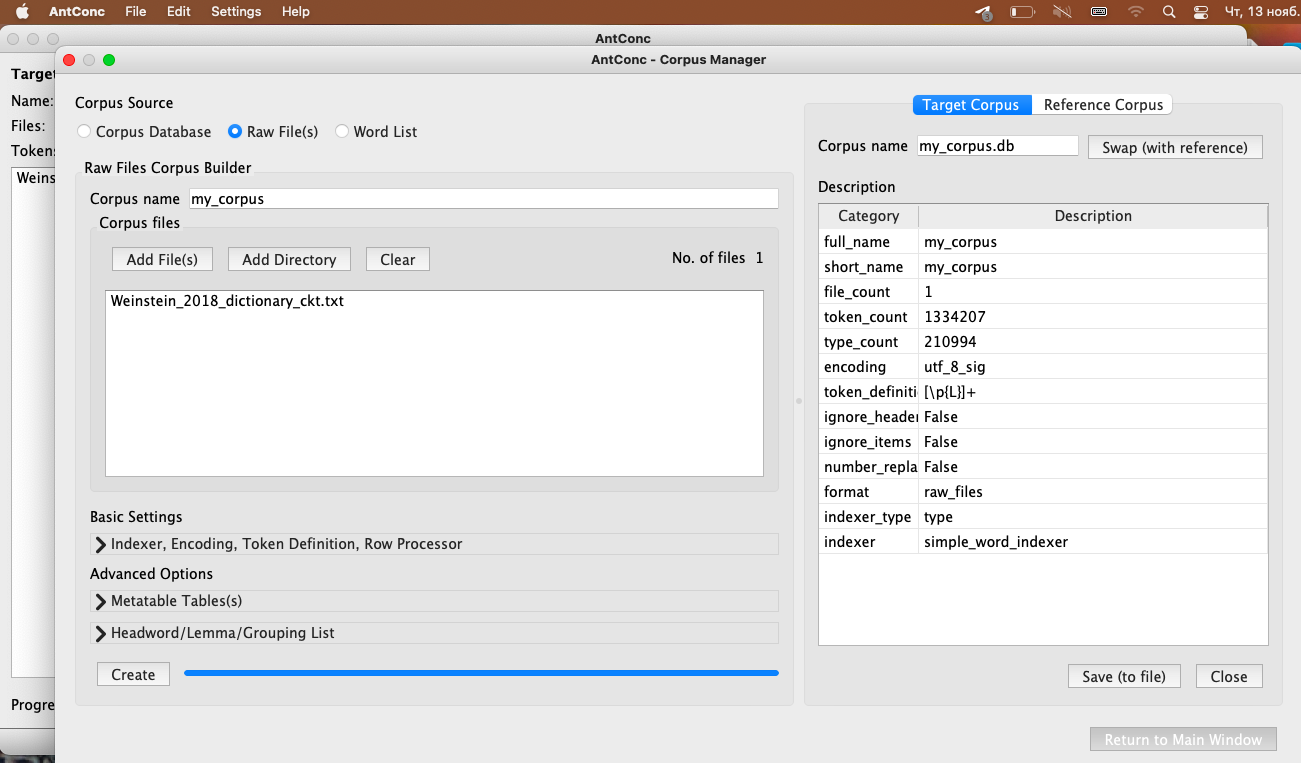Screen dimensions: 1301x763
Task: Select the ignore_items row cell
Action: [x=868, y=442]
